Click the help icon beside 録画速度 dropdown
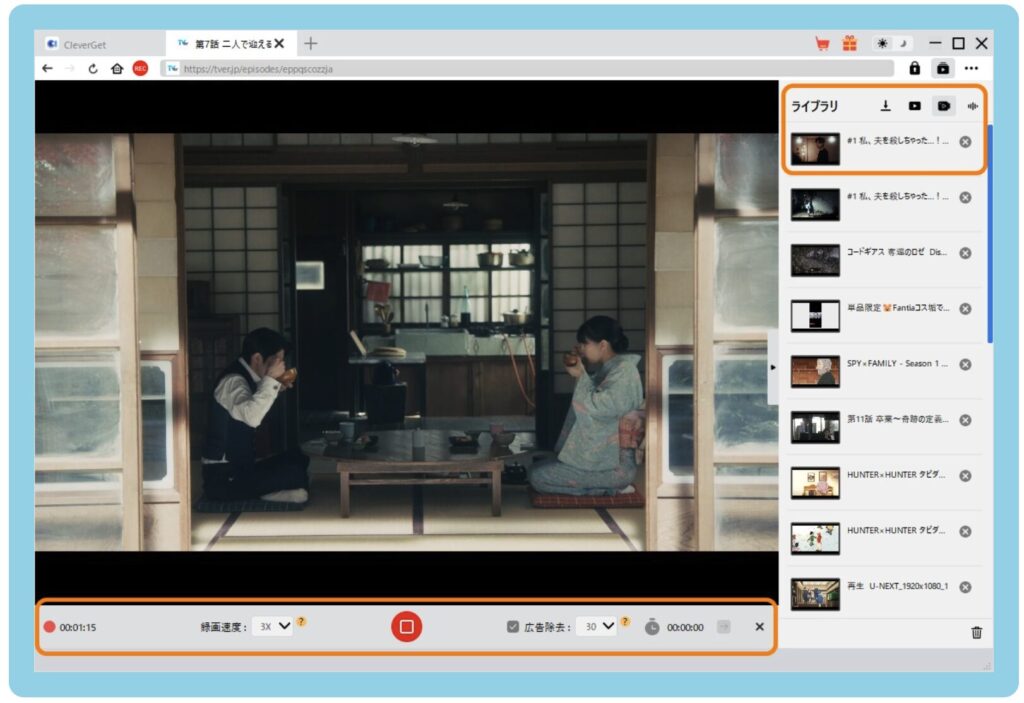This screenshot has width=1024, height=703. (x=301, y=621)
